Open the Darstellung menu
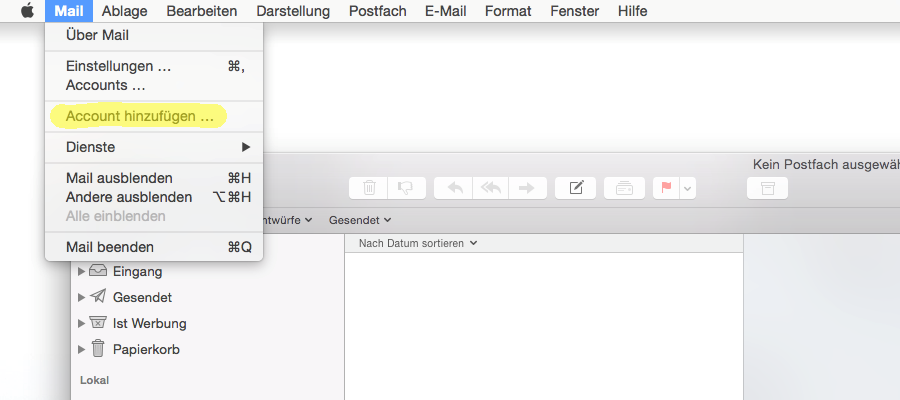Screen dimensions: 900x400 (293, 11)
